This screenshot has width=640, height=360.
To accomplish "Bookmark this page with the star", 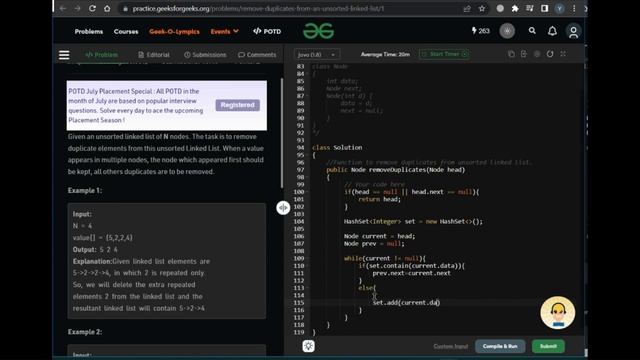I will pyautogui.click(x=482, y=9).
